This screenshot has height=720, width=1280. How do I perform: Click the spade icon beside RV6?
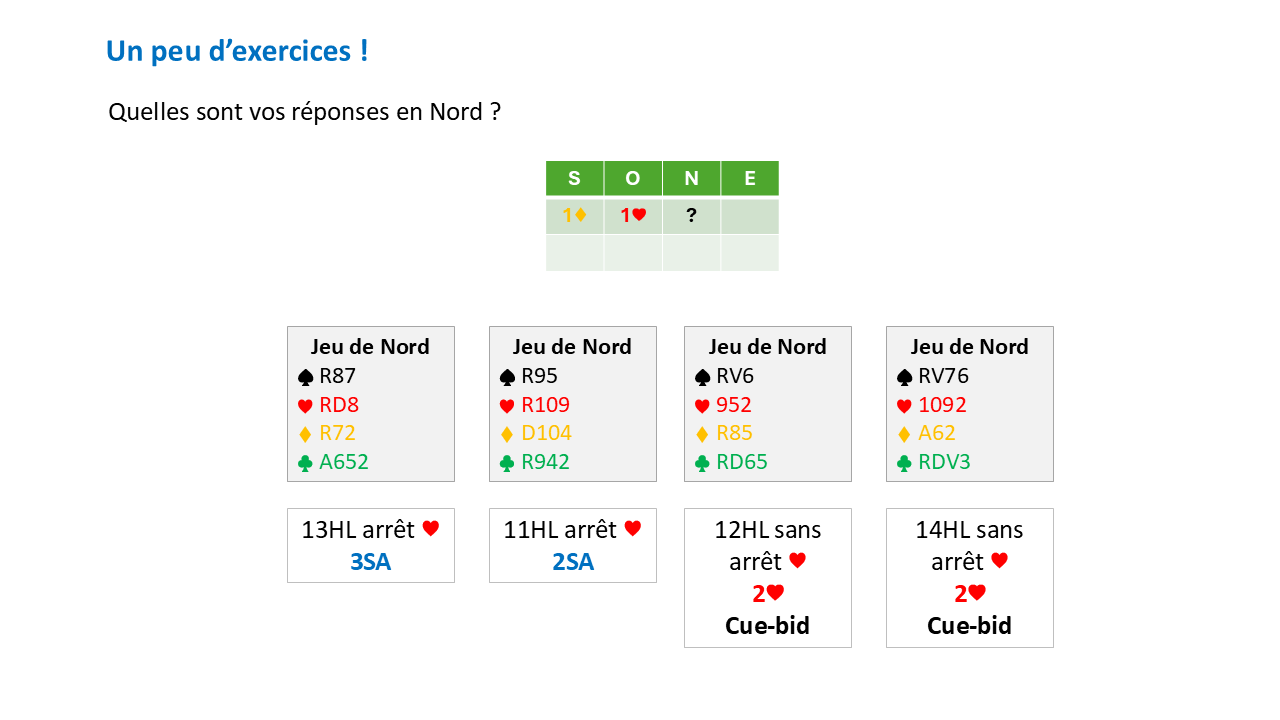pos(704,377)
